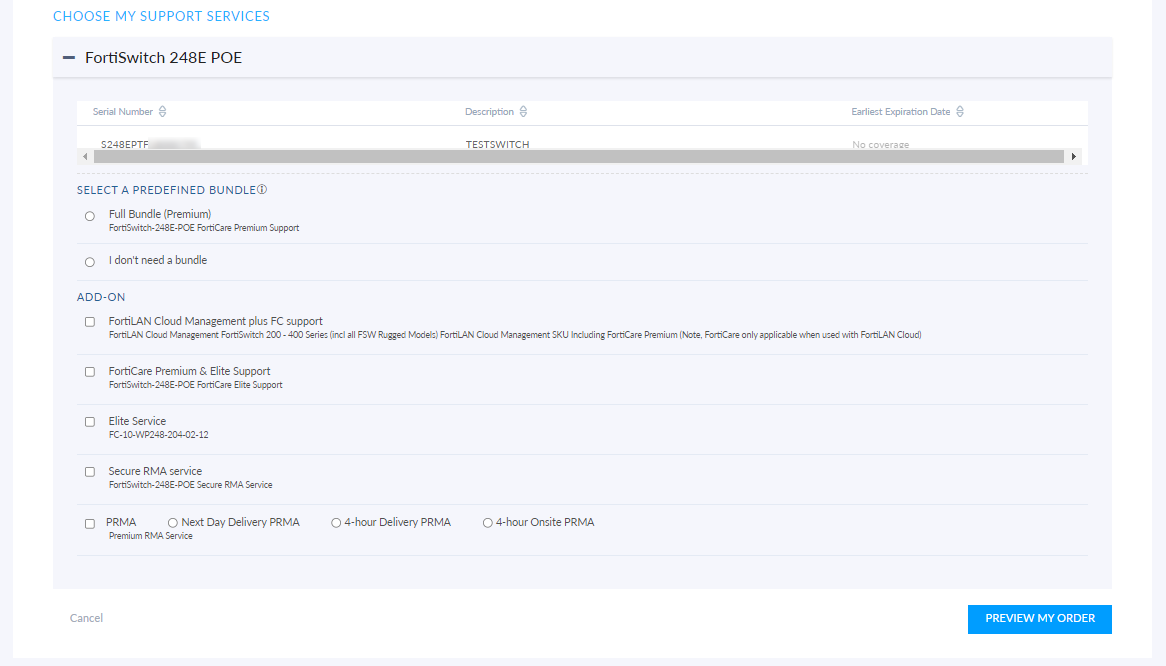
Task: Select Next Day Delivery PRMA
Action: [171, 522]
